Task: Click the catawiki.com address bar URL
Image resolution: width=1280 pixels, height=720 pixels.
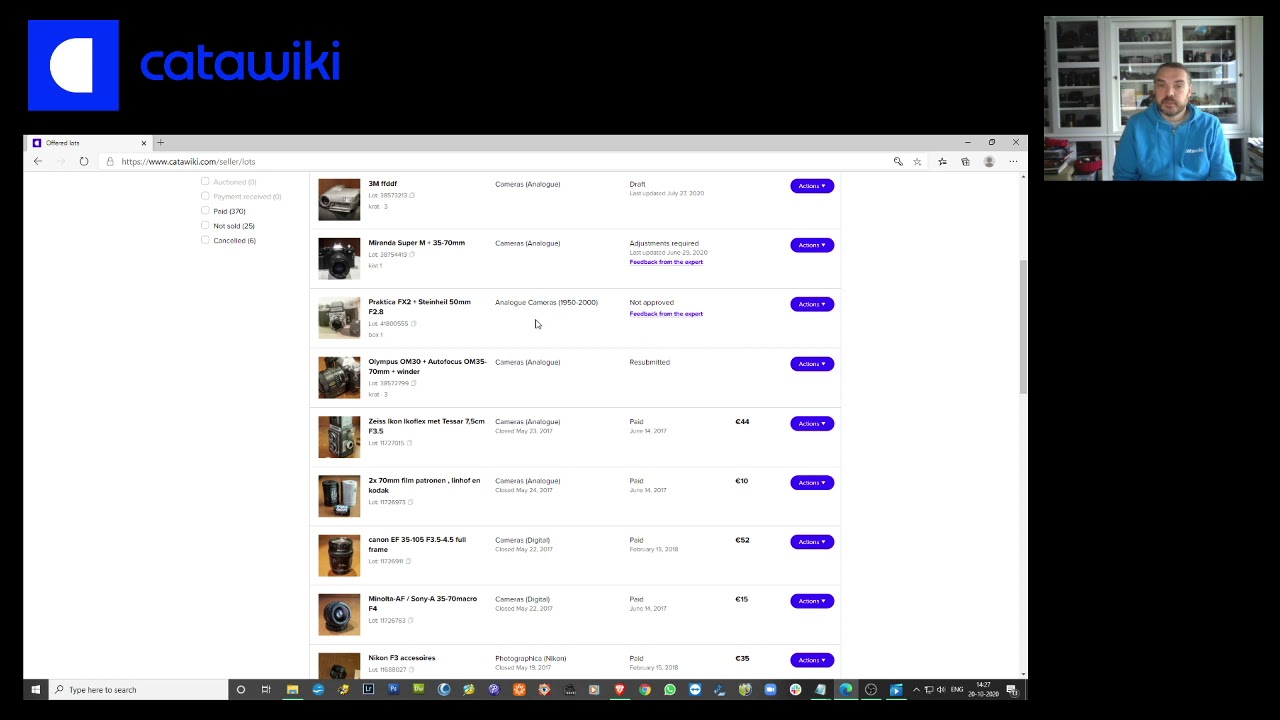Action: [x=188, y=161]
